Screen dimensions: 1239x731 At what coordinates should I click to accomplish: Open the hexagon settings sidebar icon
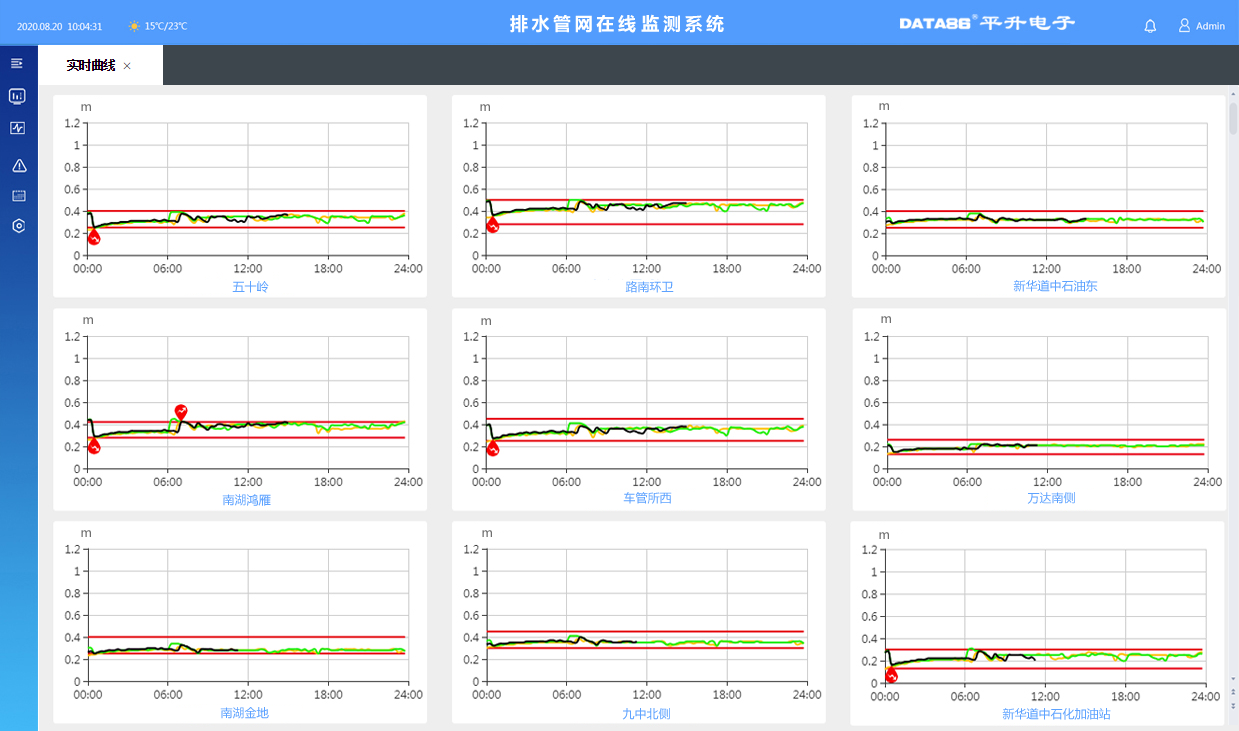pos(18,226)
